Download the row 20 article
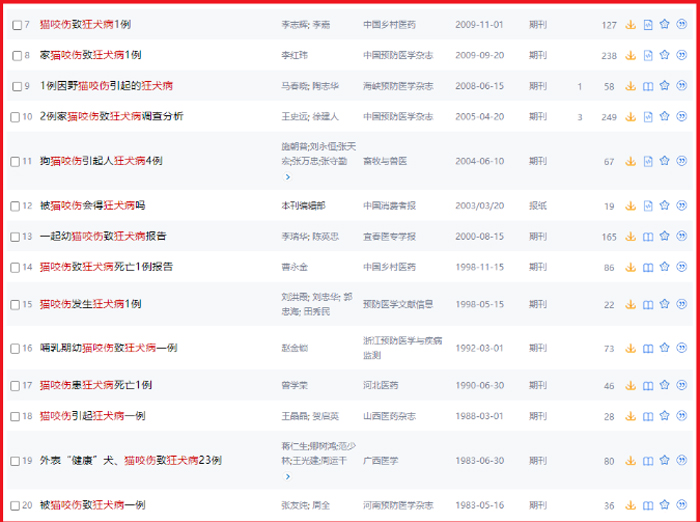The height and width of the screenshot is (522, 700). pos(631,506)
